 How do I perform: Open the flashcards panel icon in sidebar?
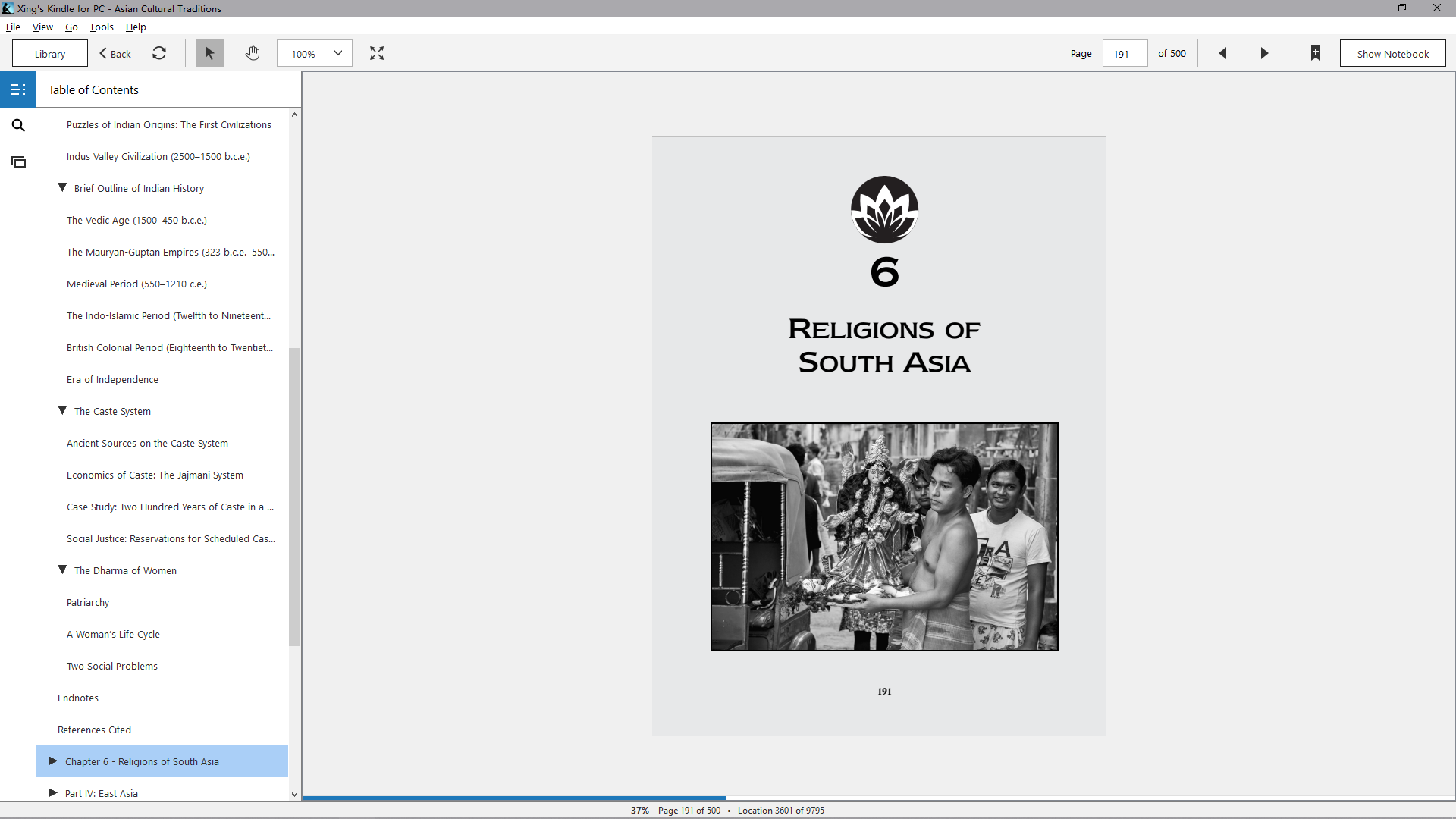(x=18, y=162)
